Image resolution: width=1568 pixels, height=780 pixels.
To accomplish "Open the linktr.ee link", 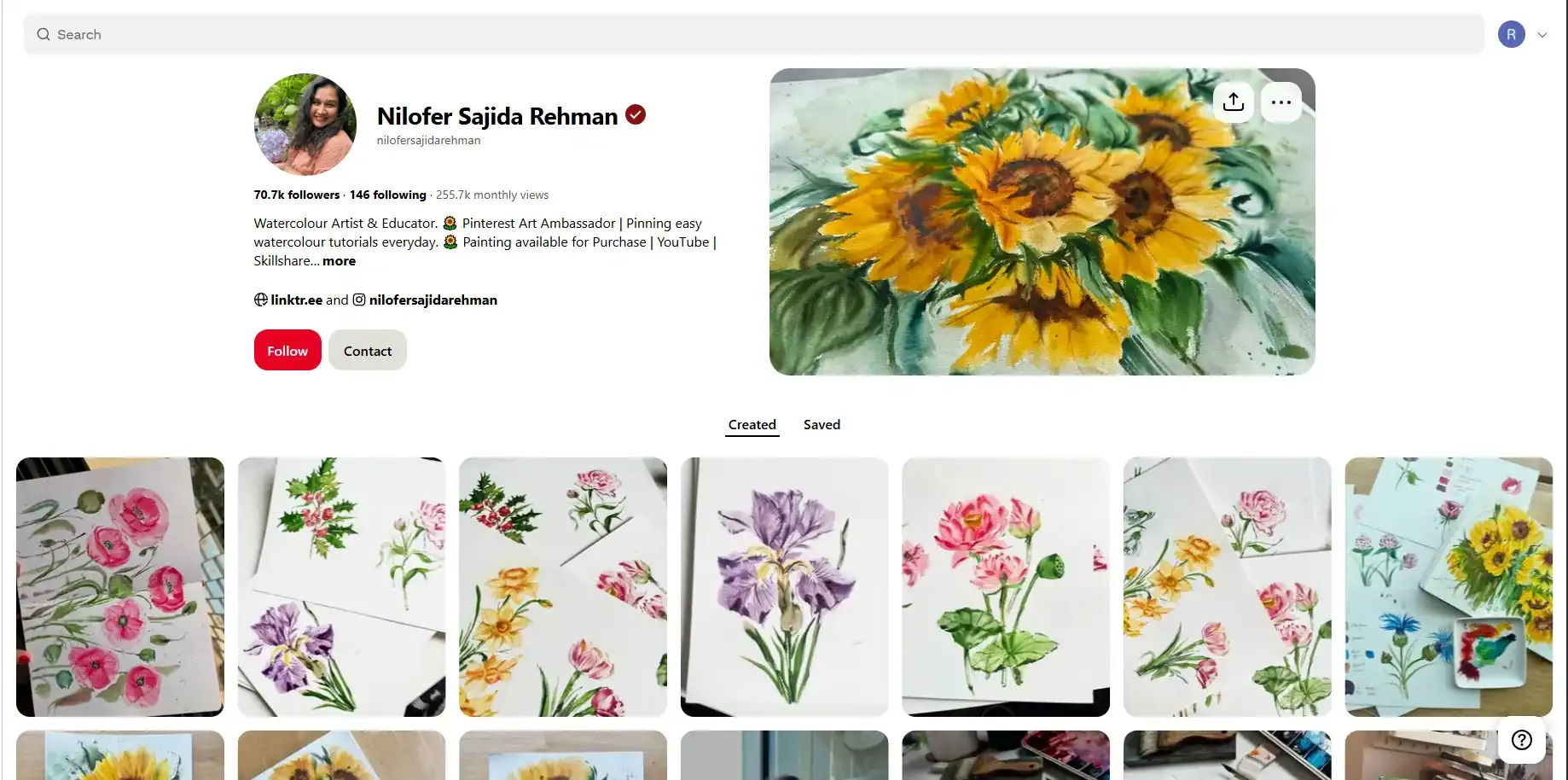I will [x=295, y=300].
